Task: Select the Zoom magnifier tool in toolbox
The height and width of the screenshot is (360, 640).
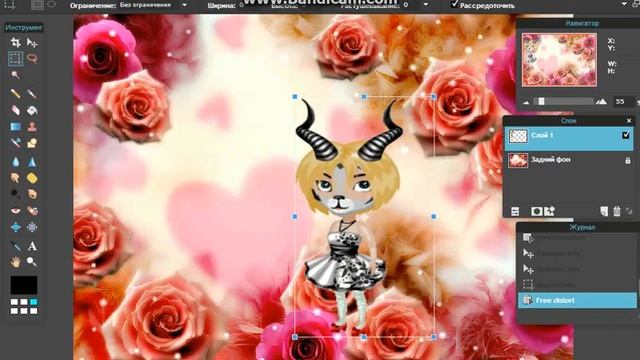Action: 32,262
